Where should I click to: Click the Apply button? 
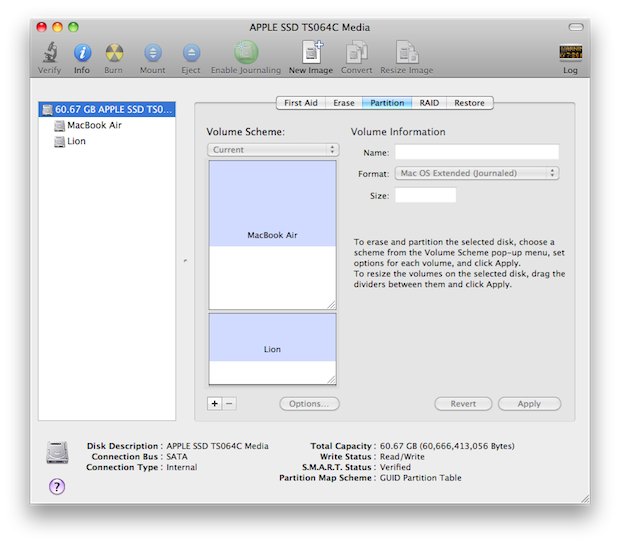[529, 404]
